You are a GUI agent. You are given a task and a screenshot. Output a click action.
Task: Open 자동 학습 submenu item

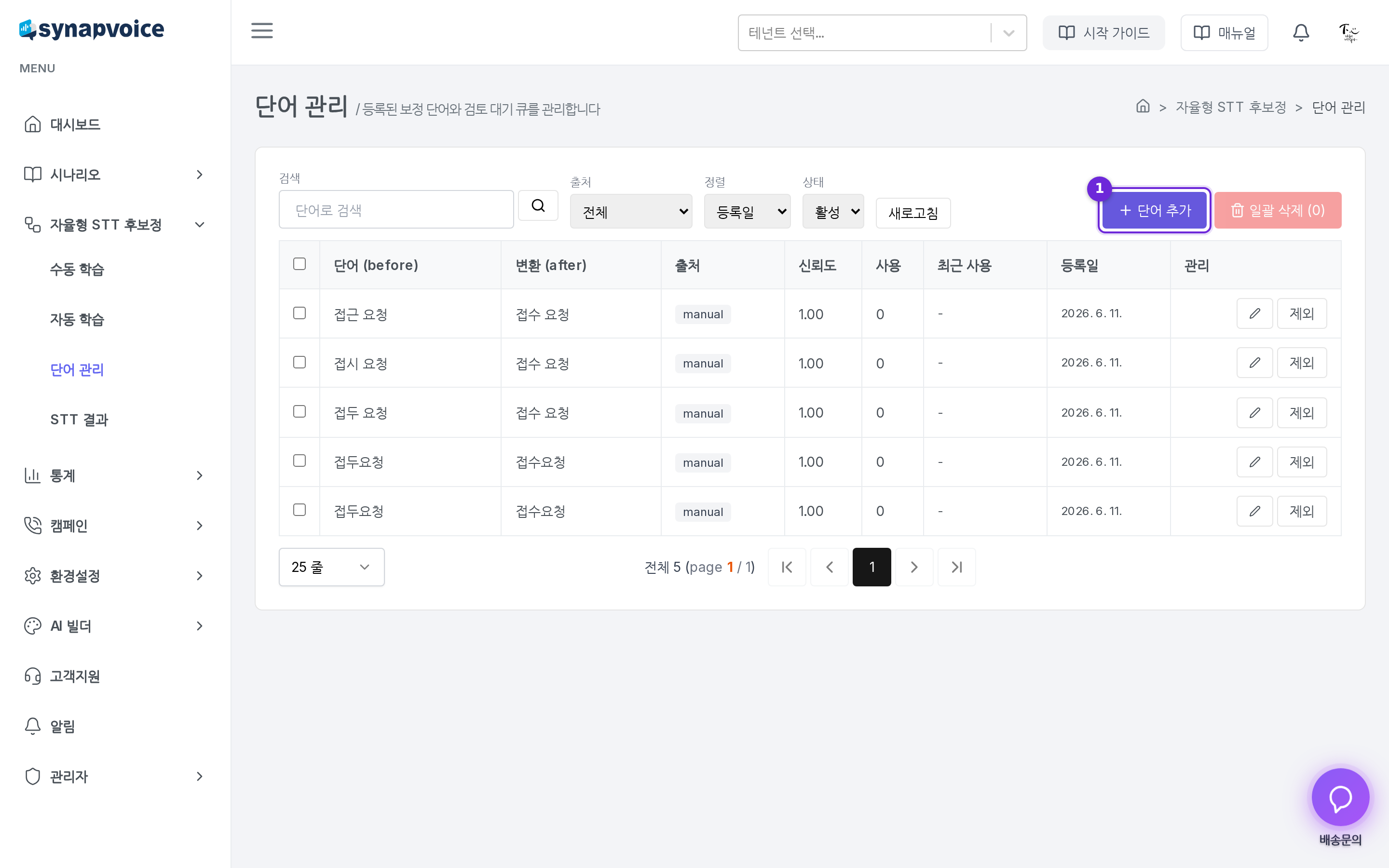tap(77, 320)
